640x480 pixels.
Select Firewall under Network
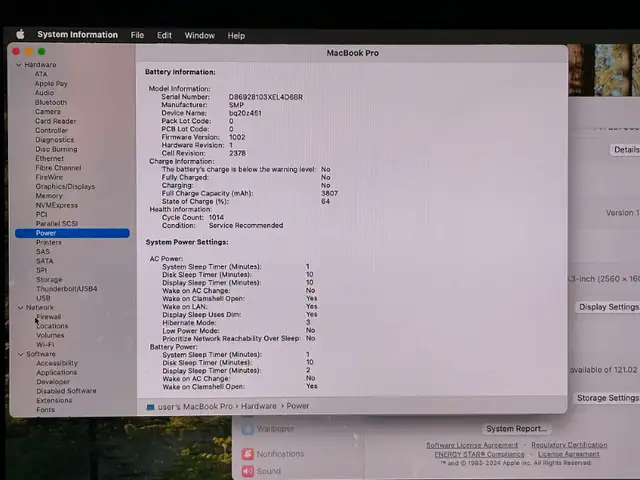[x=49, y=317]
